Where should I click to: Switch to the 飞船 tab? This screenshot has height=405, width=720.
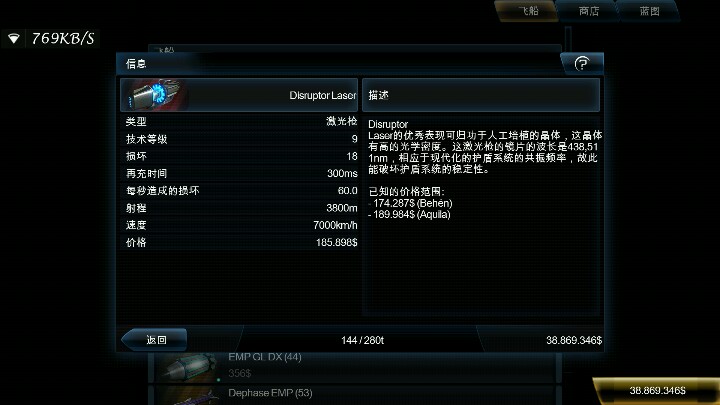pos(527,11)
